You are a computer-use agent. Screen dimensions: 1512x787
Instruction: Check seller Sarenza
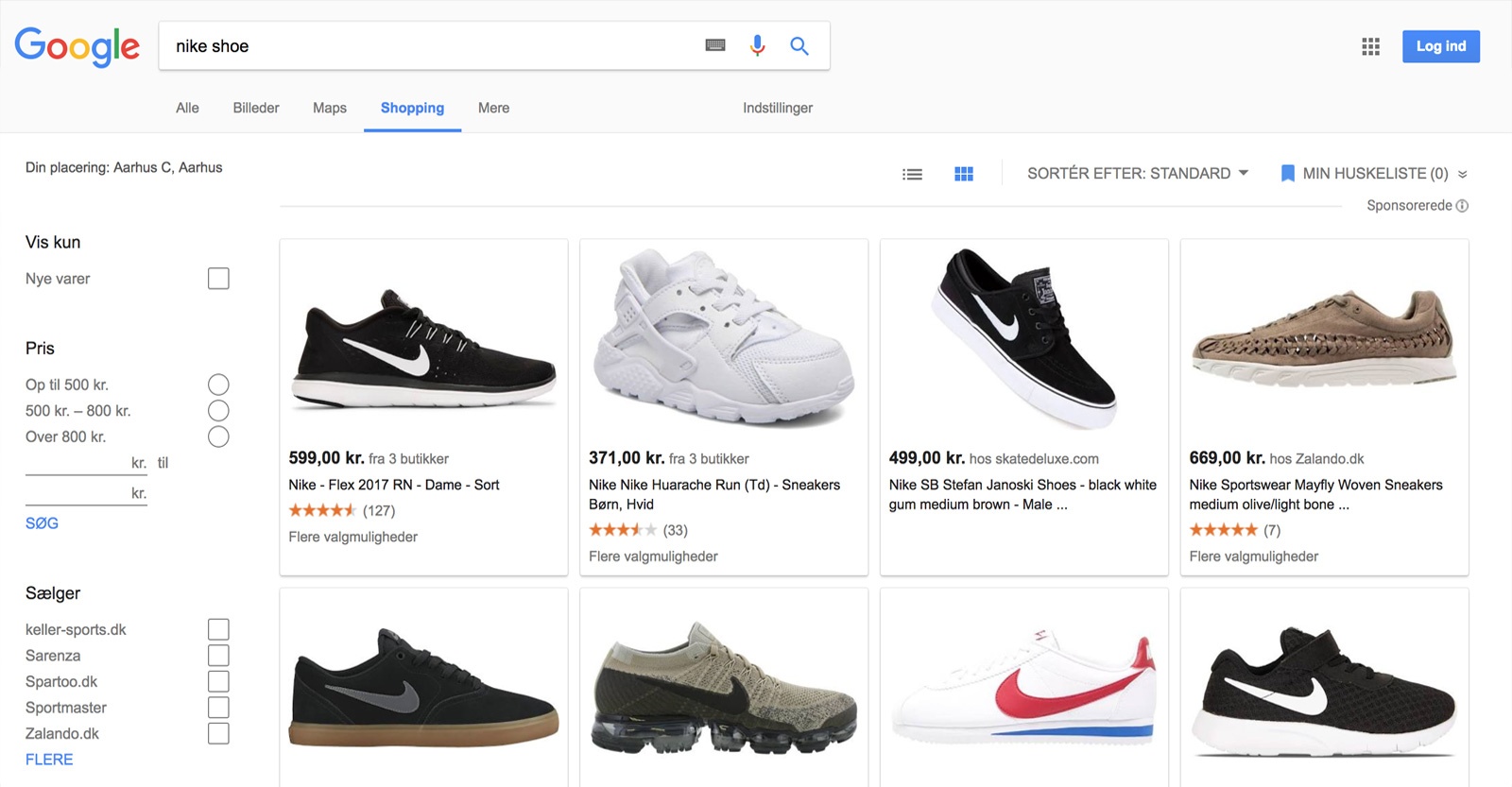point(218,655)
